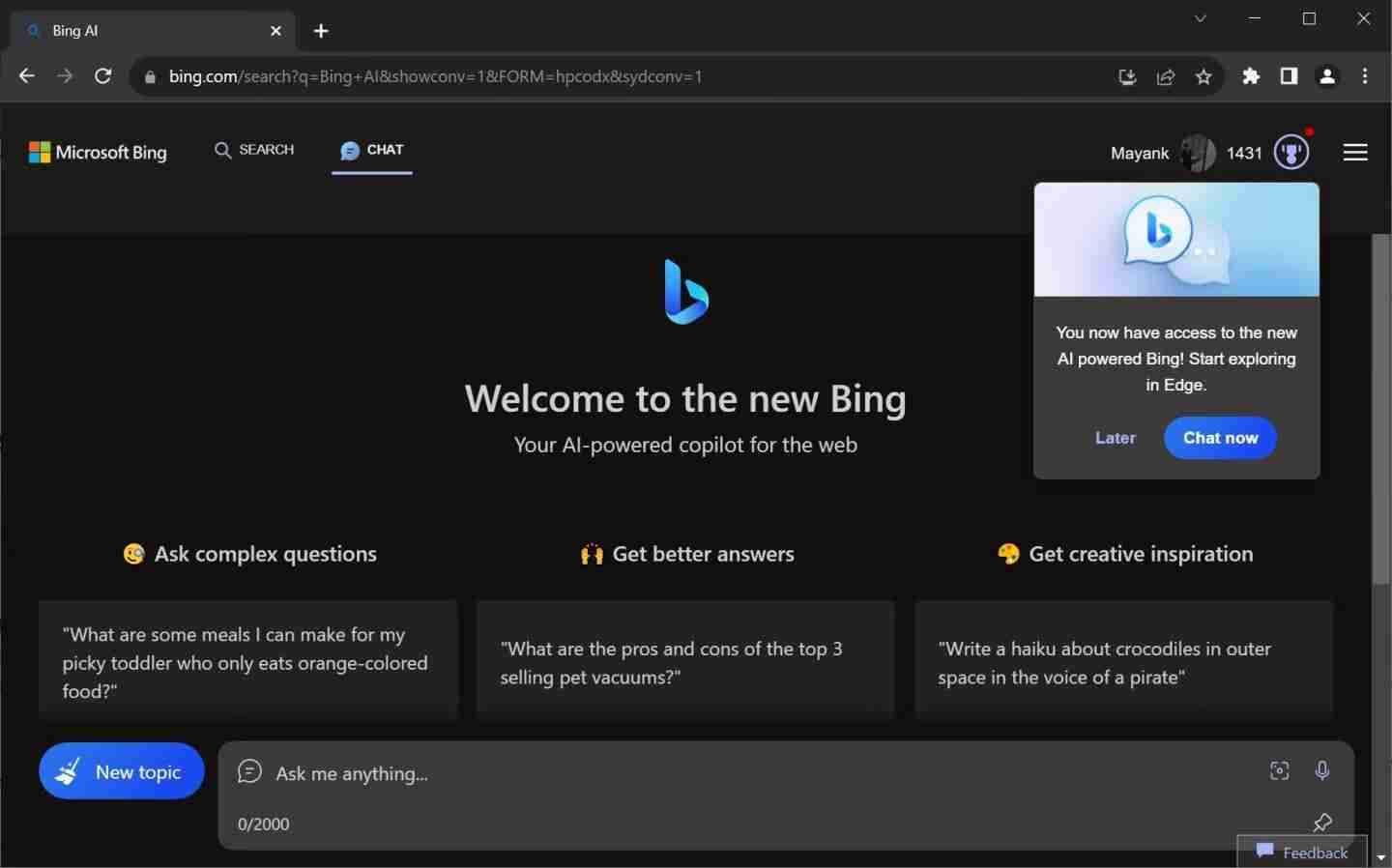Open visual search in the chat box
1392x868 pixels.
(x=1278, y=771)
